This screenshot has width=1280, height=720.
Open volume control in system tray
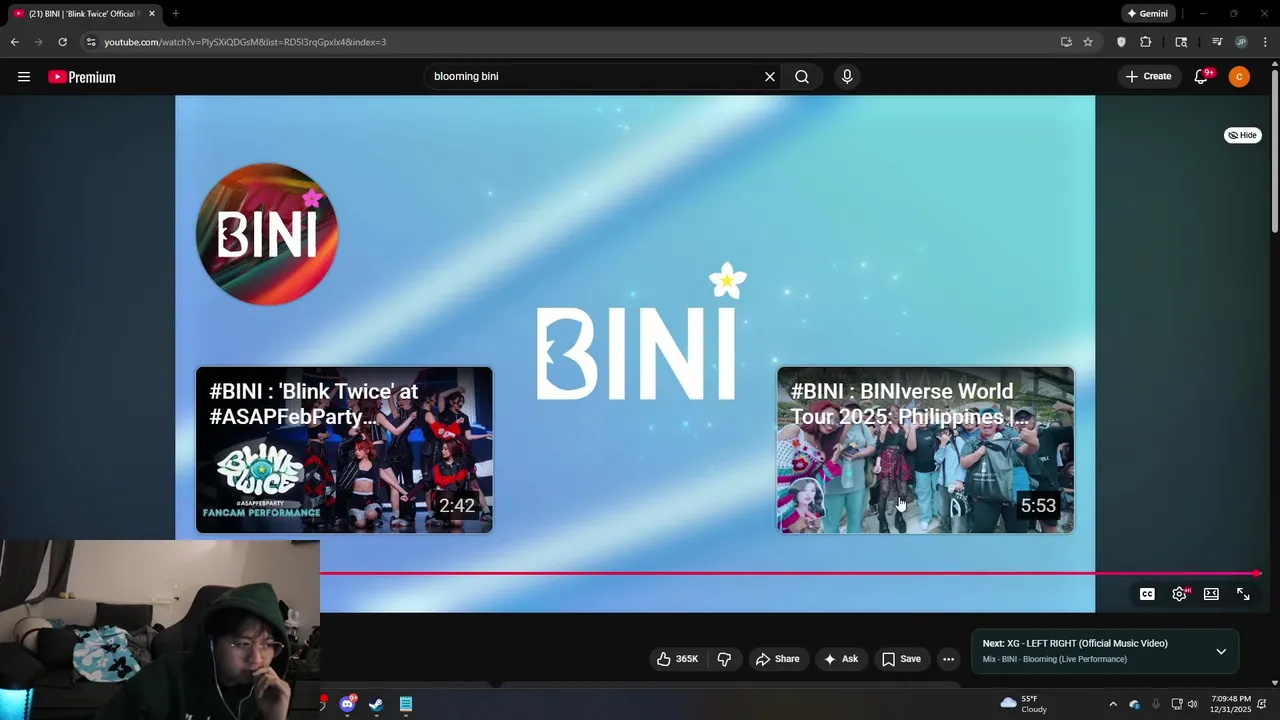point(1192,704)
